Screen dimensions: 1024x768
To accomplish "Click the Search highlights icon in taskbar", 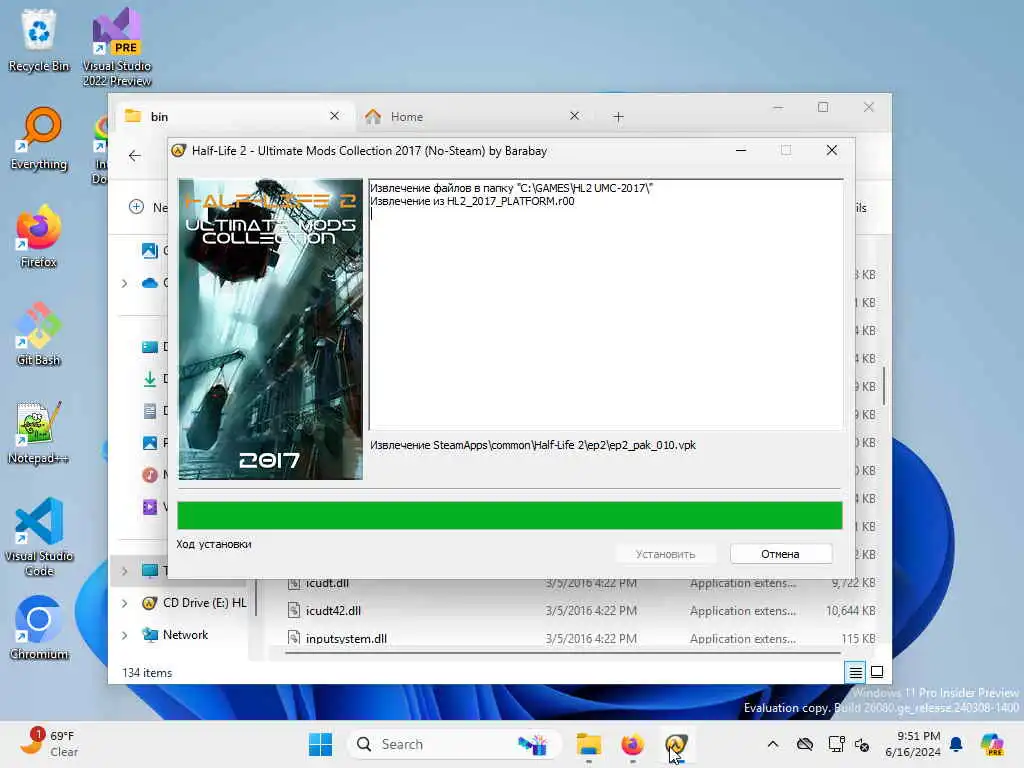I will tap(532, 744).
